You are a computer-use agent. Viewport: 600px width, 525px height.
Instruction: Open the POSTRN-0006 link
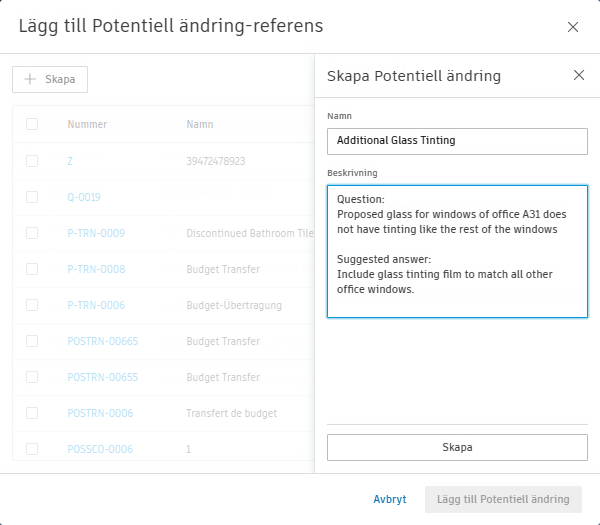pos(100,413)
